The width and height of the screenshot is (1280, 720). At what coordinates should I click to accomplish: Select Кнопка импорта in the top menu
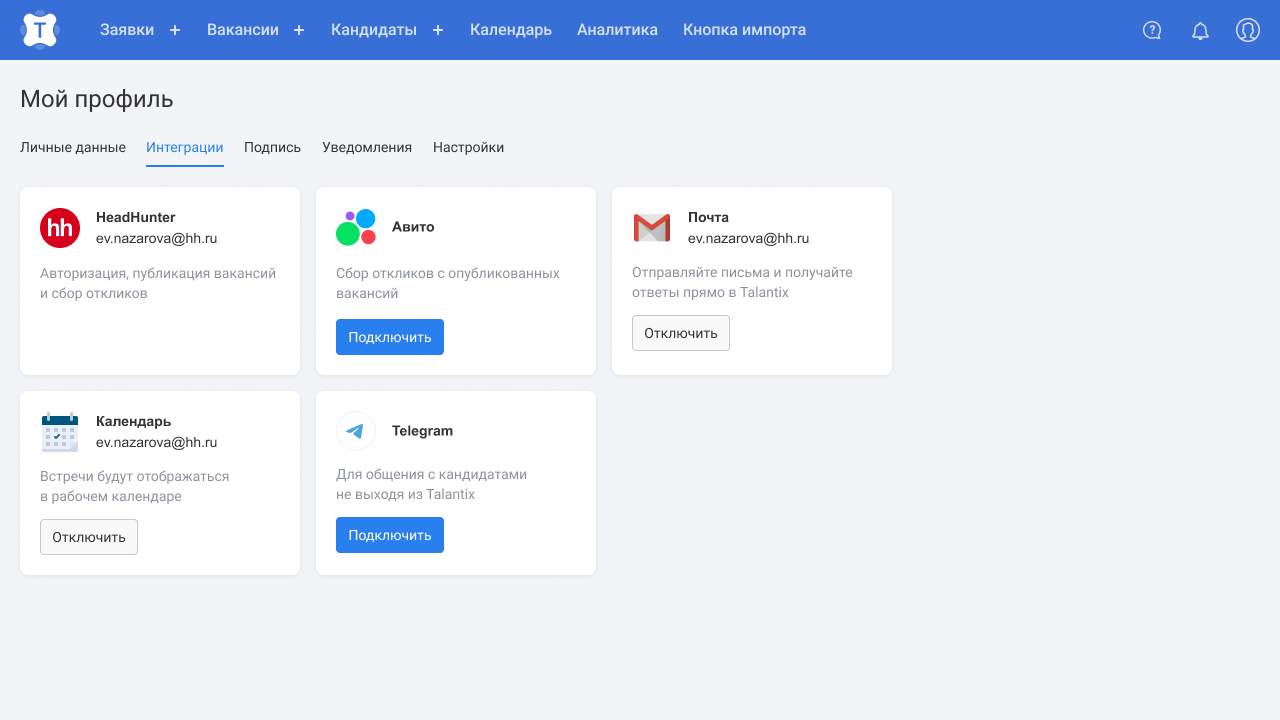(744, 30)
